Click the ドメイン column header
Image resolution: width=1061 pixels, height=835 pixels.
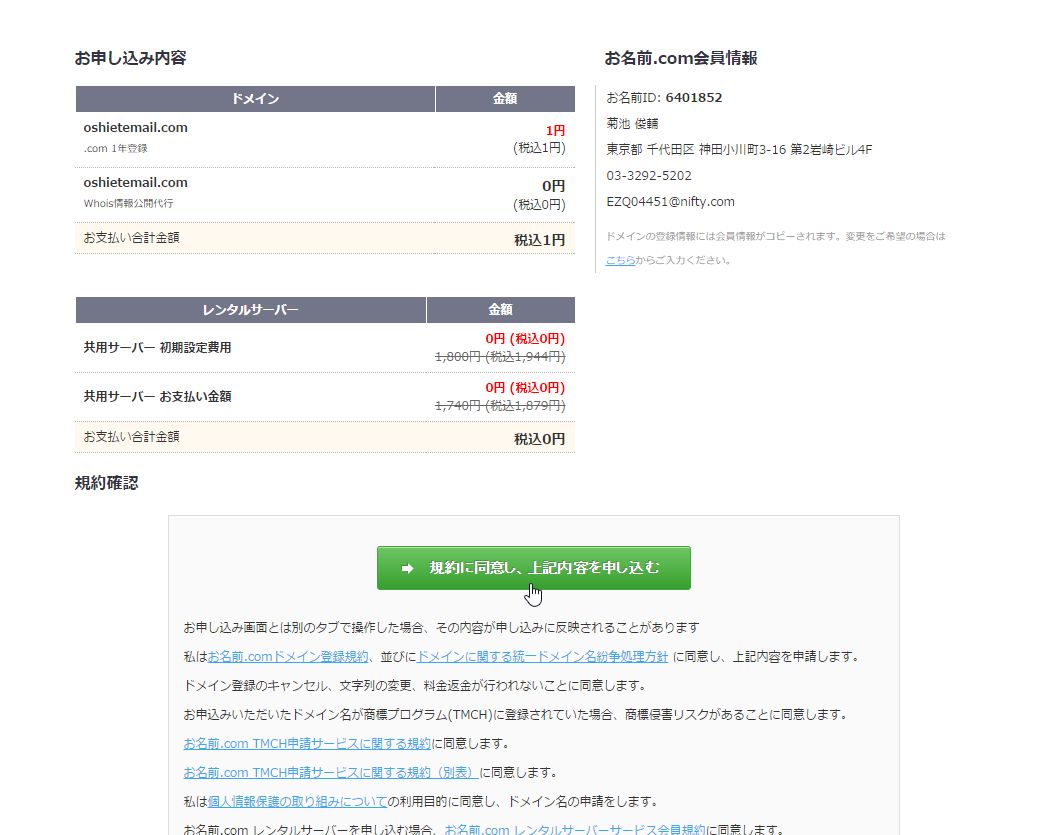255,99
